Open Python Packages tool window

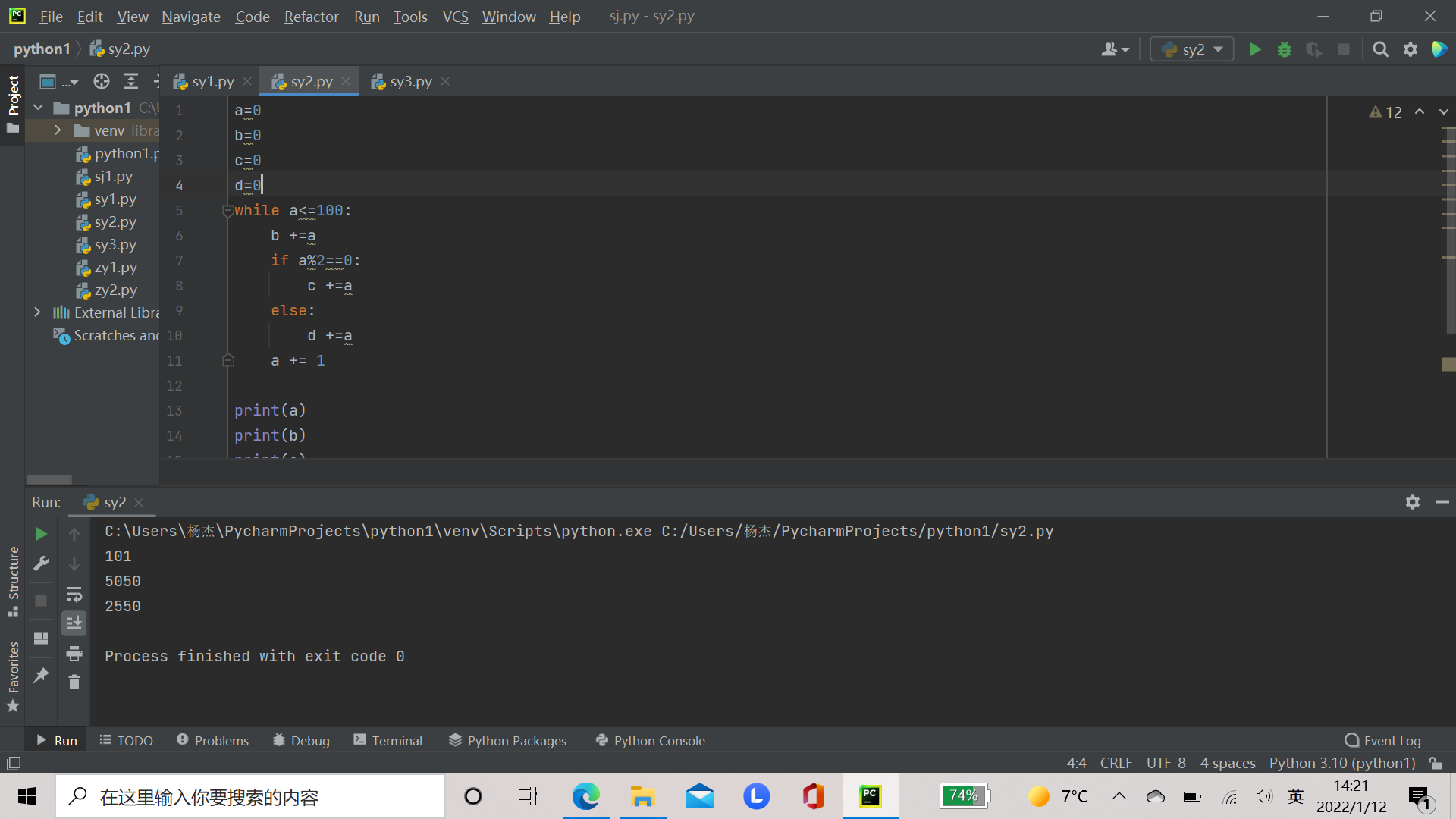507,741
